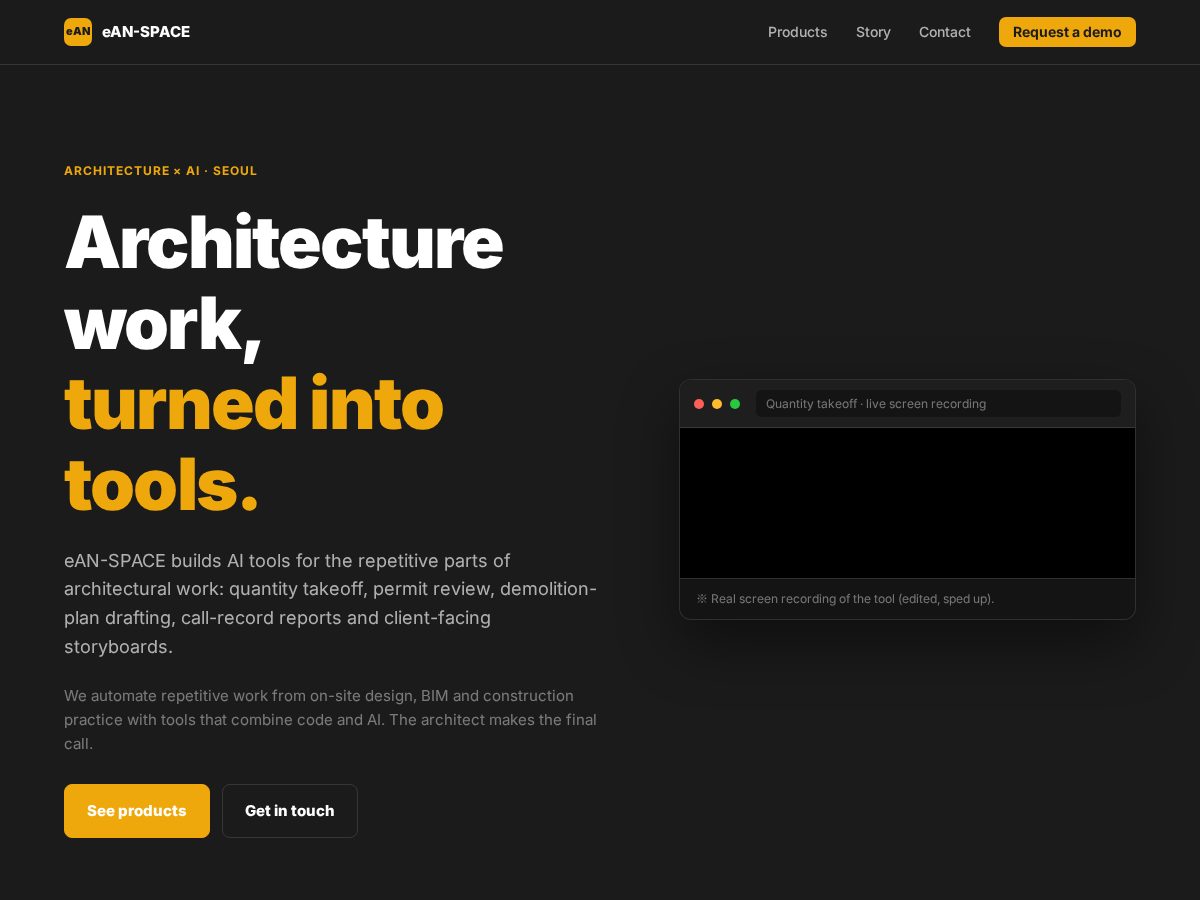Click the eAN logo icon

(x=78, y=32)
